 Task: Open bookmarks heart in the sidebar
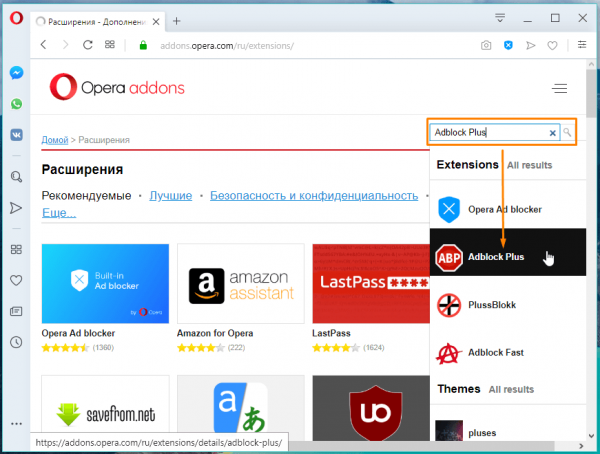16,281
